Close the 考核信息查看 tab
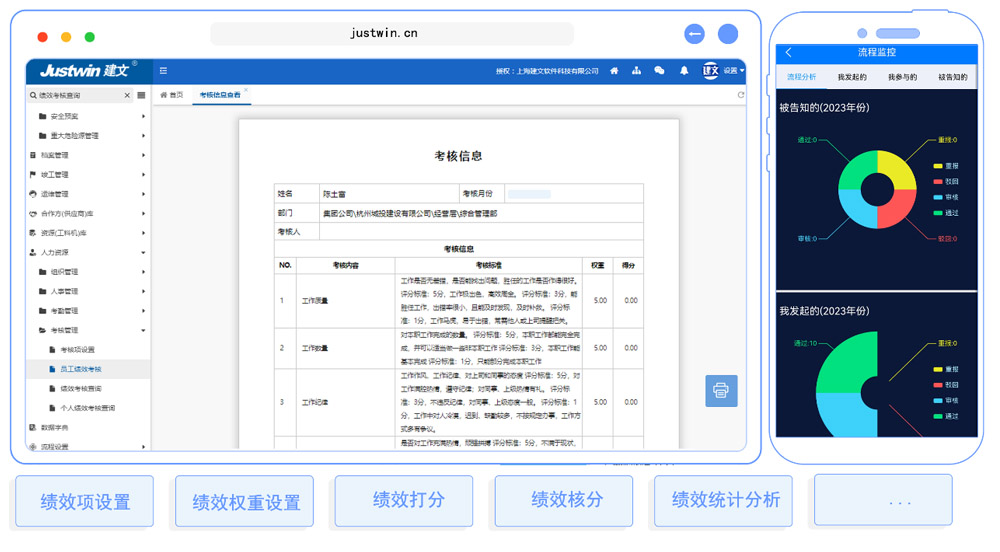Viewport: 1000px width, 552px height. [x=246, y=90]
